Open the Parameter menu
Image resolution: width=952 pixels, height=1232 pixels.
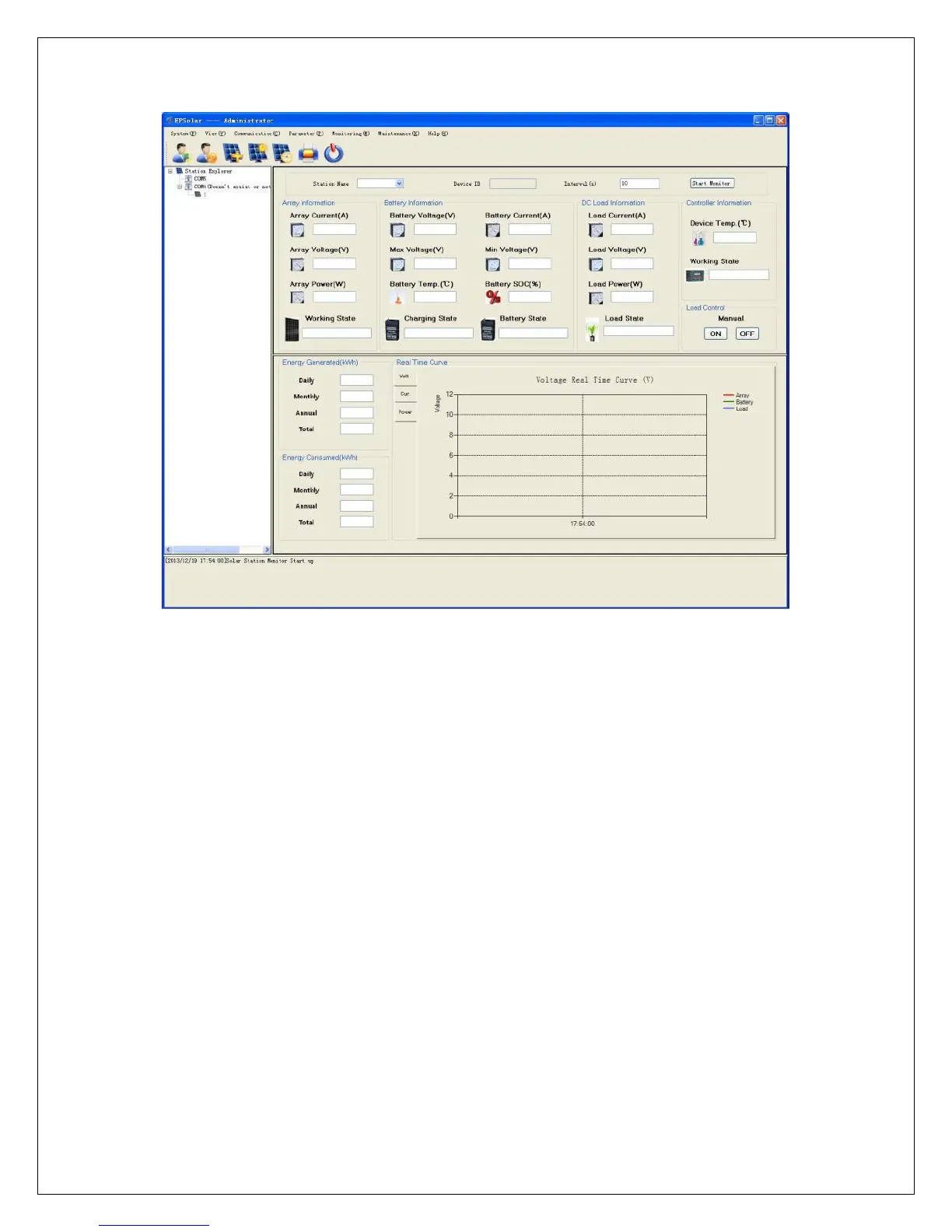pyautogui.click(x=306, y=134)
